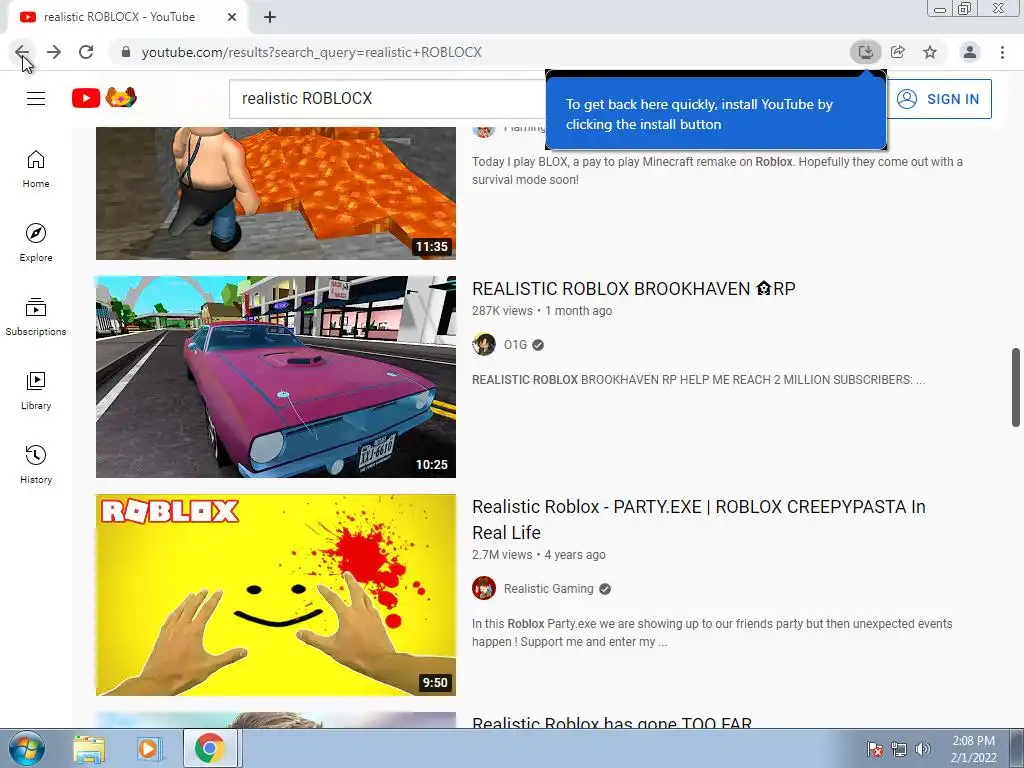Screen dimensions: 1024x768
Task: Bookmark this page with the star icon
Action: tap(930, 52)
